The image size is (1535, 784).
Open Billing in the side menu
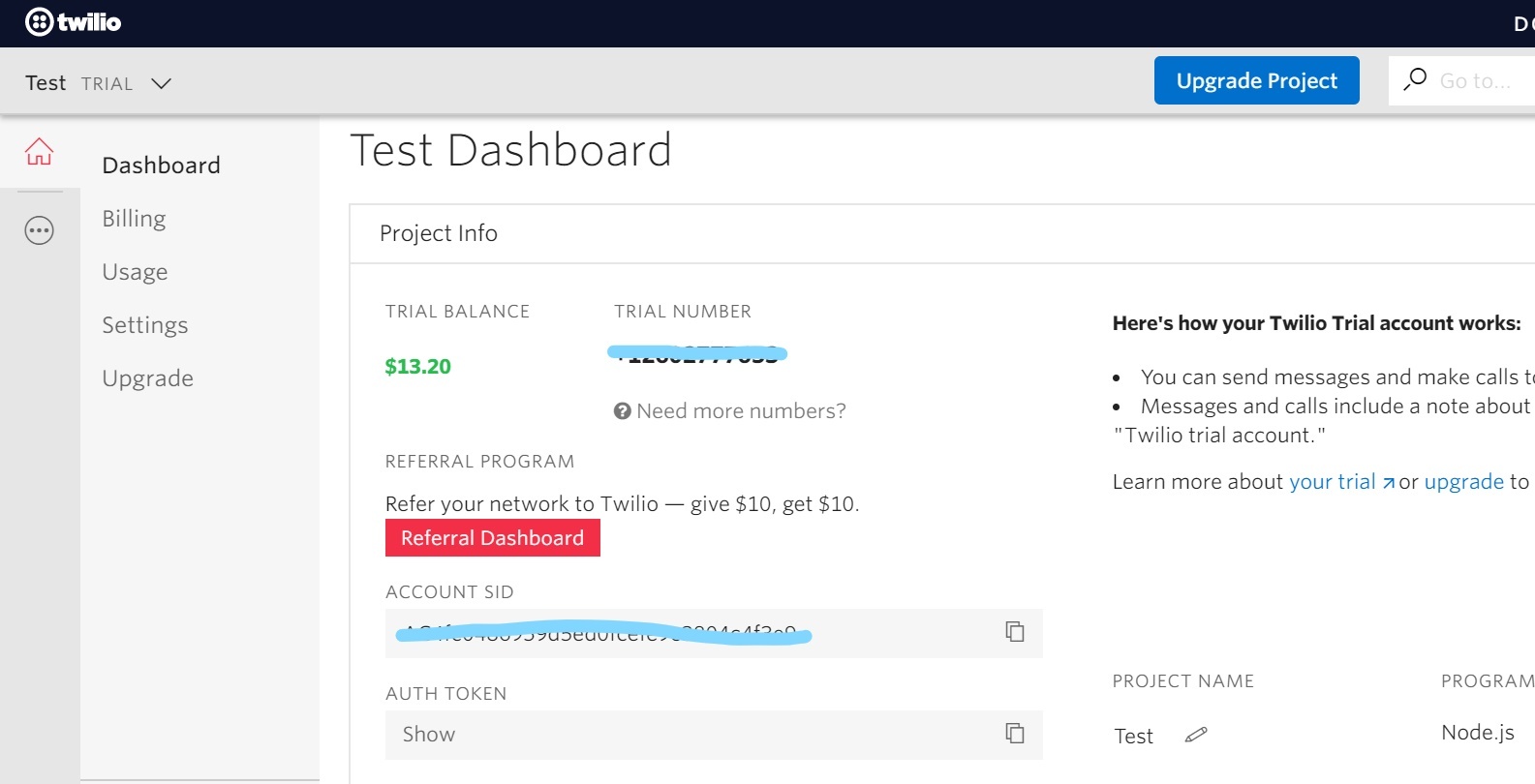tap(134, 219)
